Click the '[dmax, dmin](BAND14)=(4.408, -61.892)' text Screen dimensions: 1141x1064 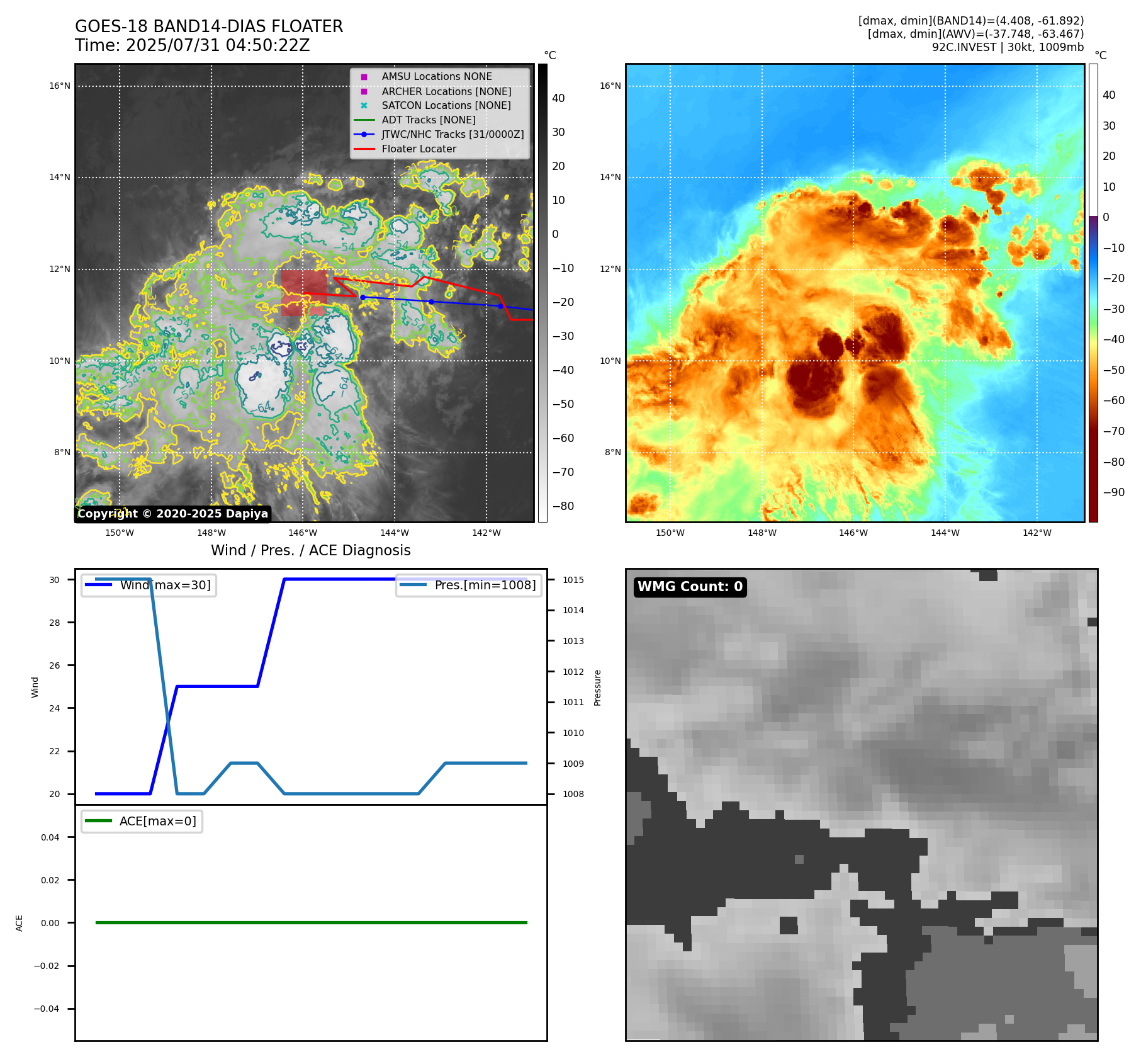(971, 21)
